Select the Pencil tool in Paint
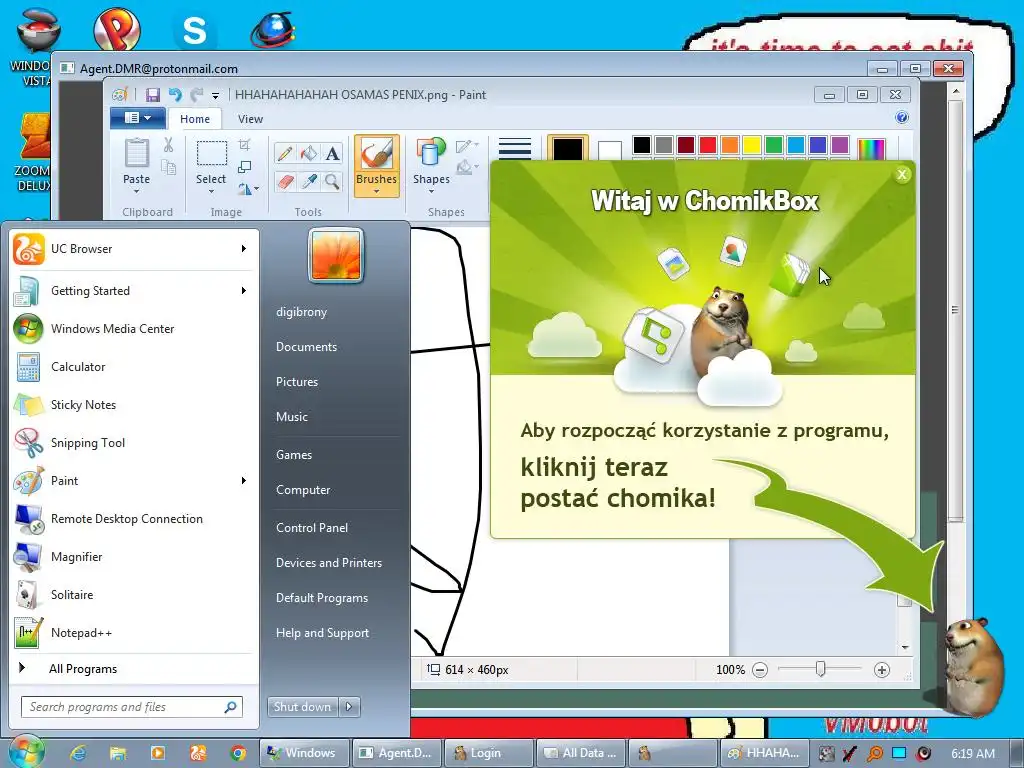1024x768 pixels. click(x=285, y=153)
